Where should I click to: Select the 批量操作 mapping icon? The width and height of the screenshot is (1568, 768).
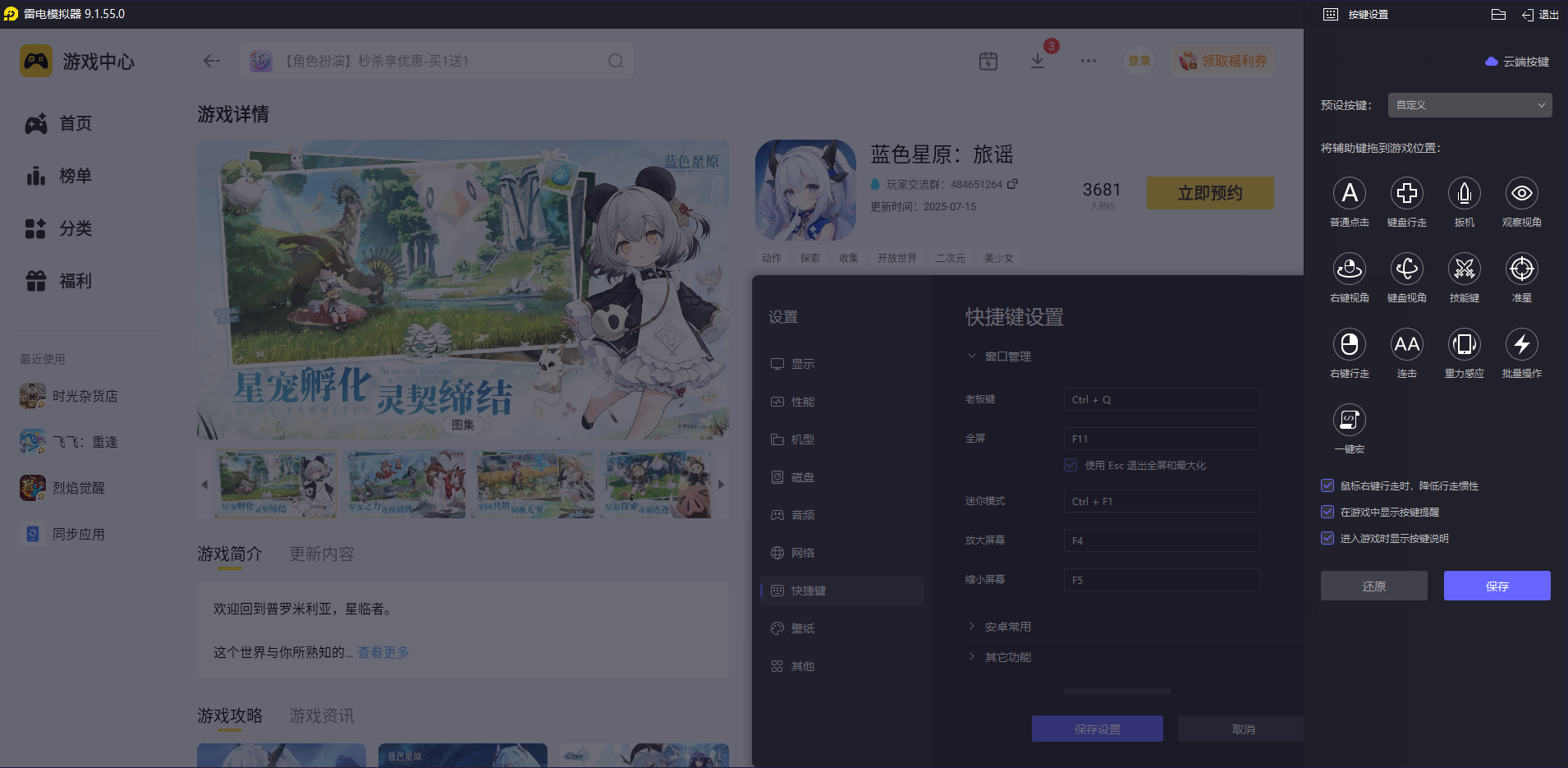[x=1521, y=345]
